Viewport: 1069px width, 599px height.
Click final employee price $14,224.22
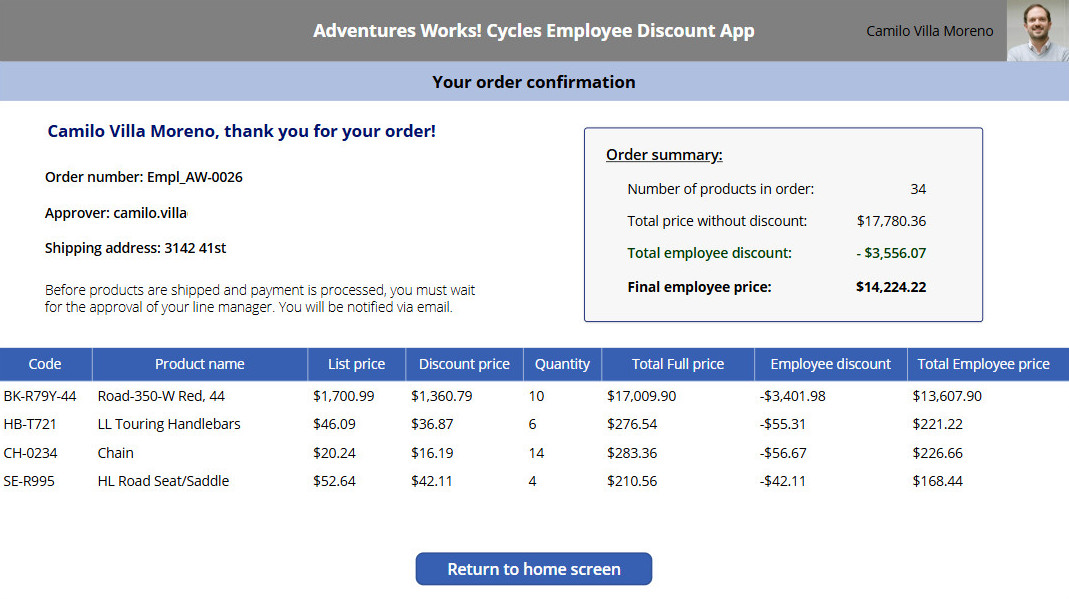(x=891, y=287)
